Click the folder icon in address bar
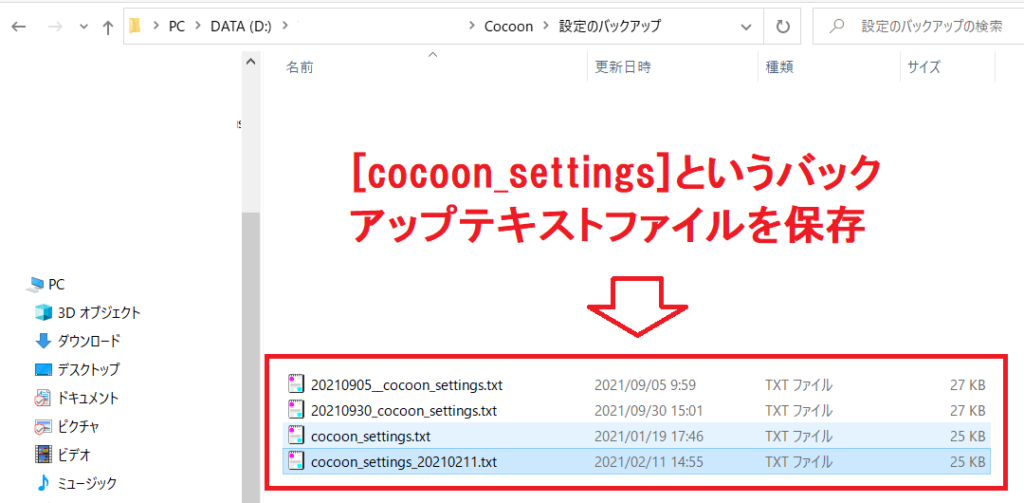This screenshot has width=1024, height=503. (x=135, y=26)
